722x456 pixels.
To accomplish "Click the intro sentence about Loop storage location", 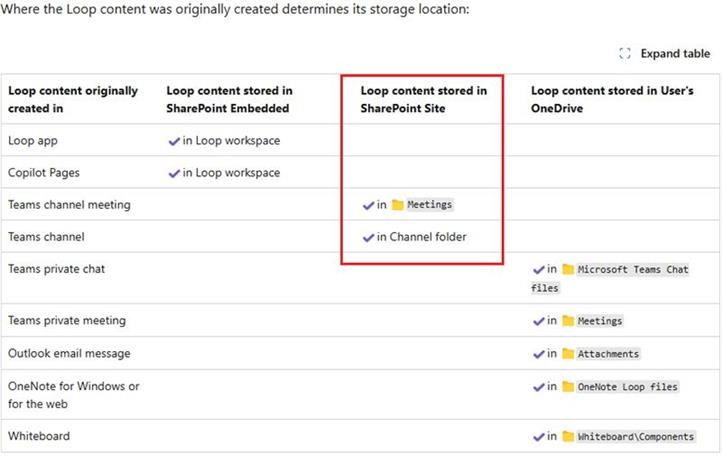I will coord(235,9).
